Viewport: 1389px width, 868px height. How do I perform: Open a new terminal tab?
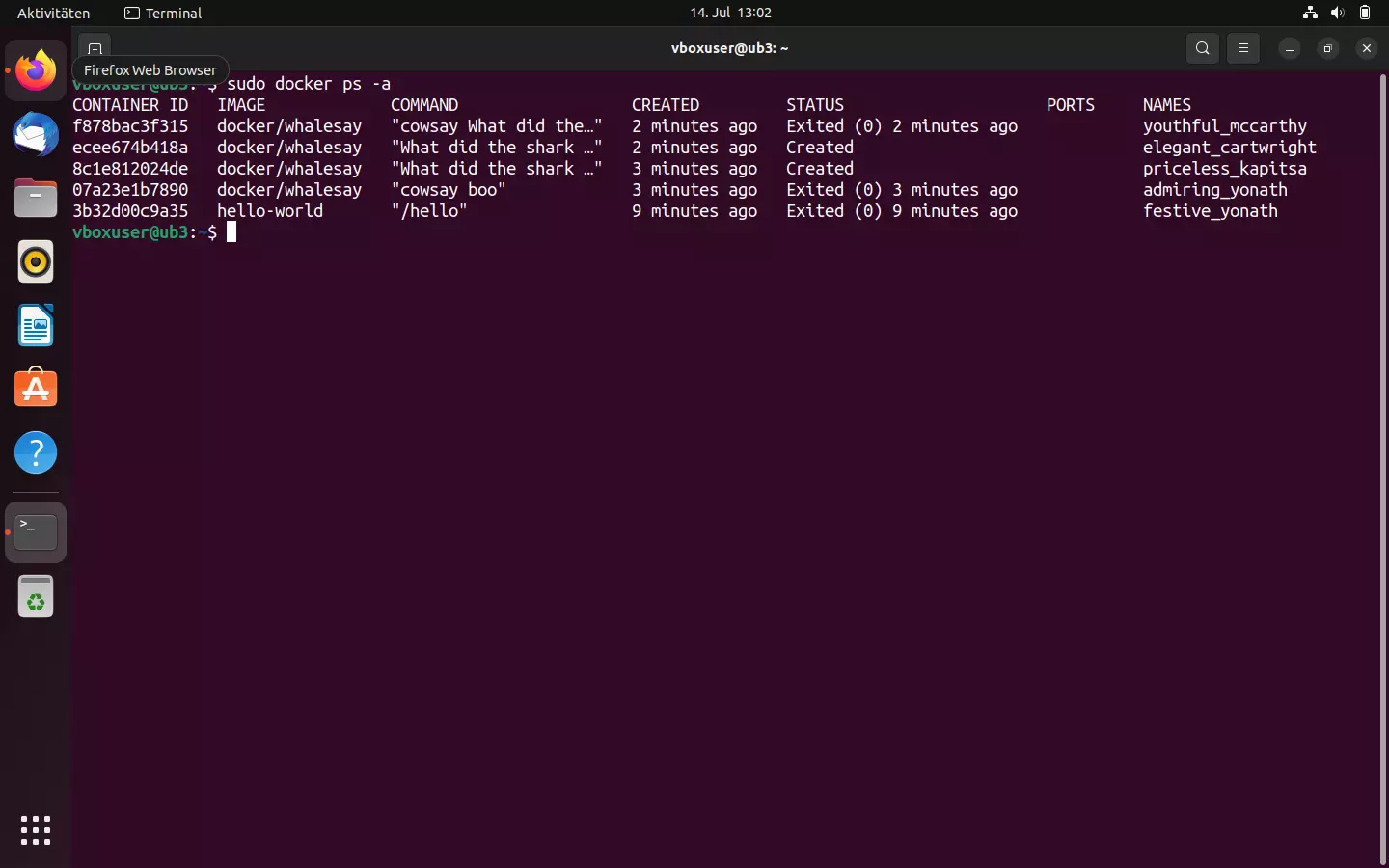tap(95, 48)
